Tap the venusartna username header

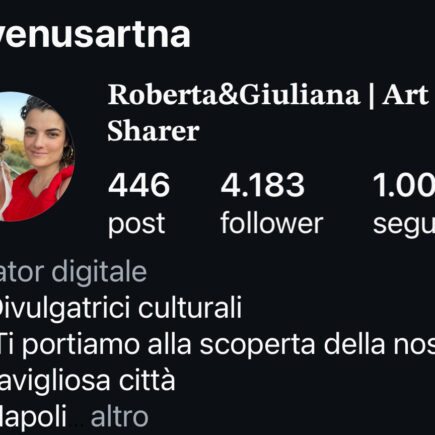(x=95, y=34)
